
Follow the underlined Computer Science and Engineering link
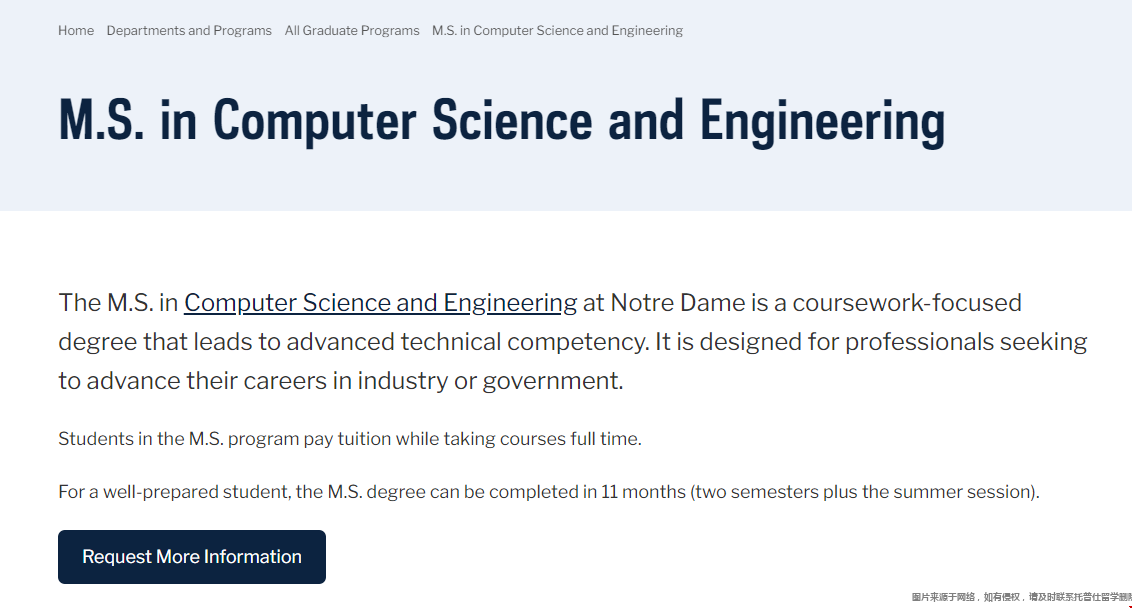pos(380,303)
